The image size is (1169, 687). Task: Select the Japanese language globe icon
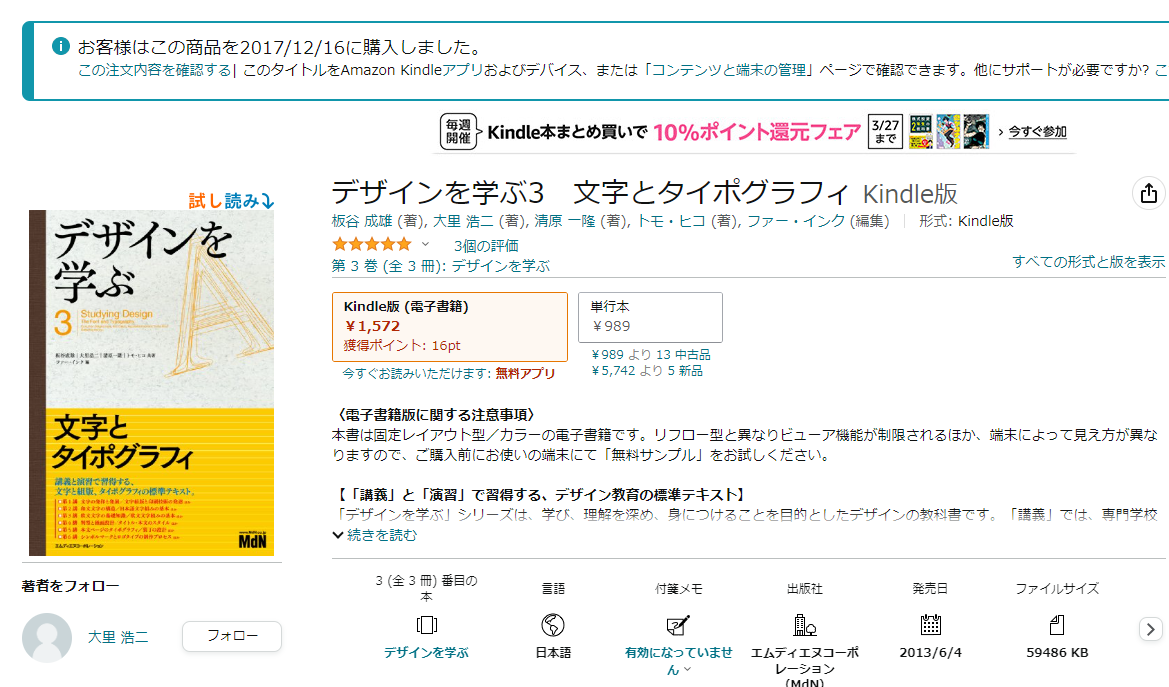tap(555, 622)
